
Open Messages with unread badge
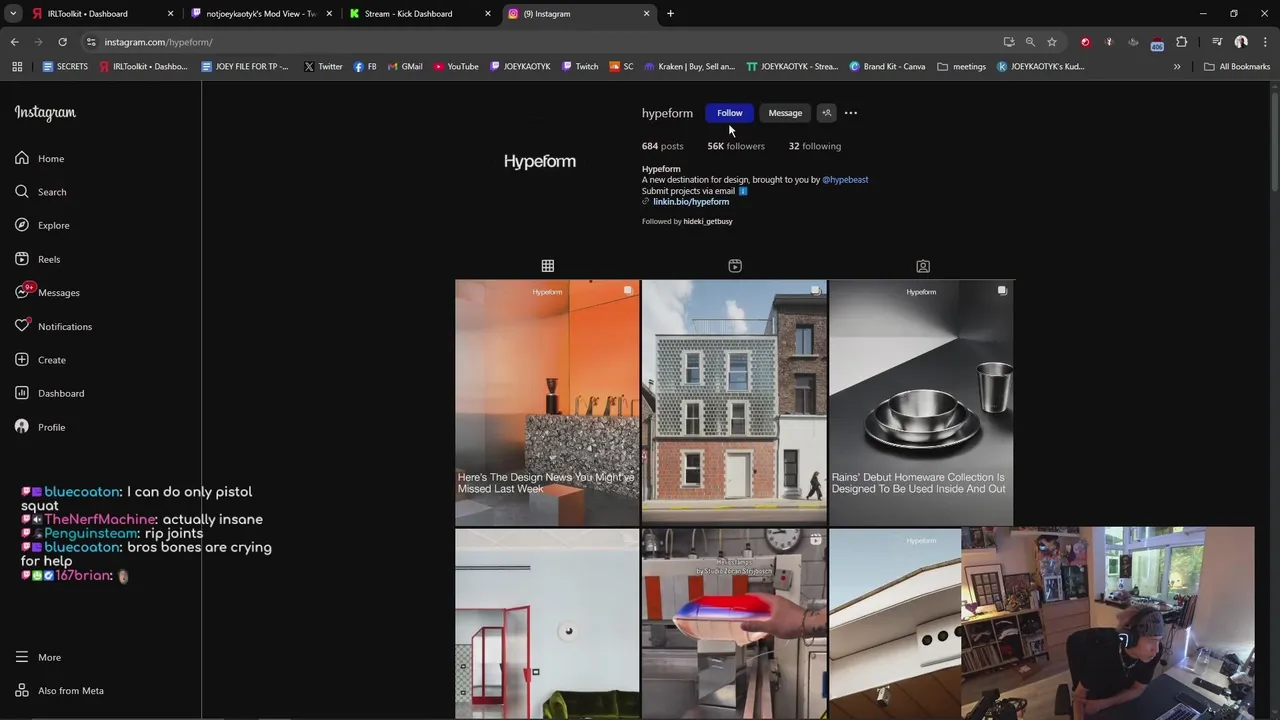coord(47,292)
